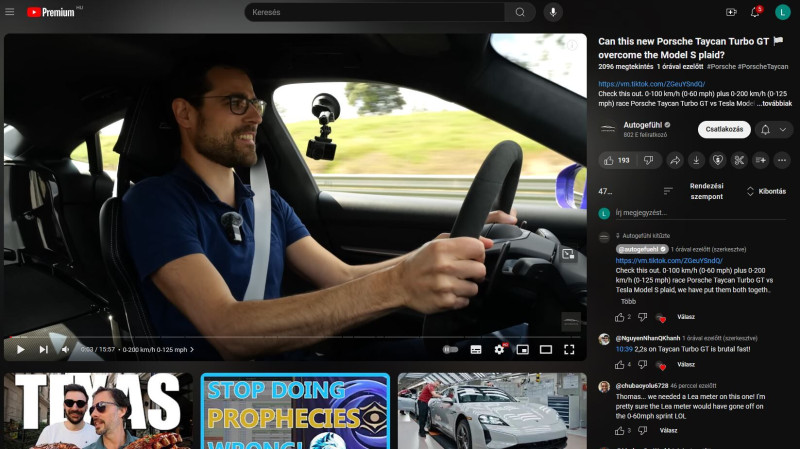
Task: Dislike the video
Action: tap(648, 160)
